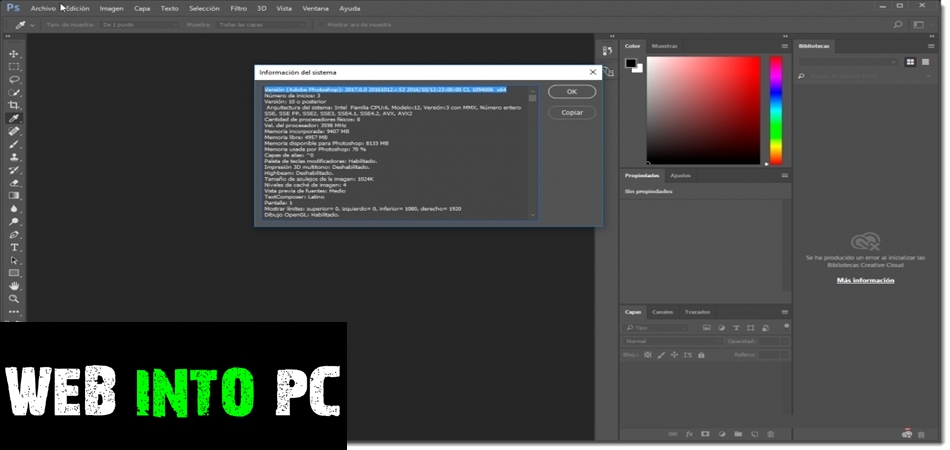Open the Opacidad dropdown arrow
The image size is (950, 450).
coord(785,341)
